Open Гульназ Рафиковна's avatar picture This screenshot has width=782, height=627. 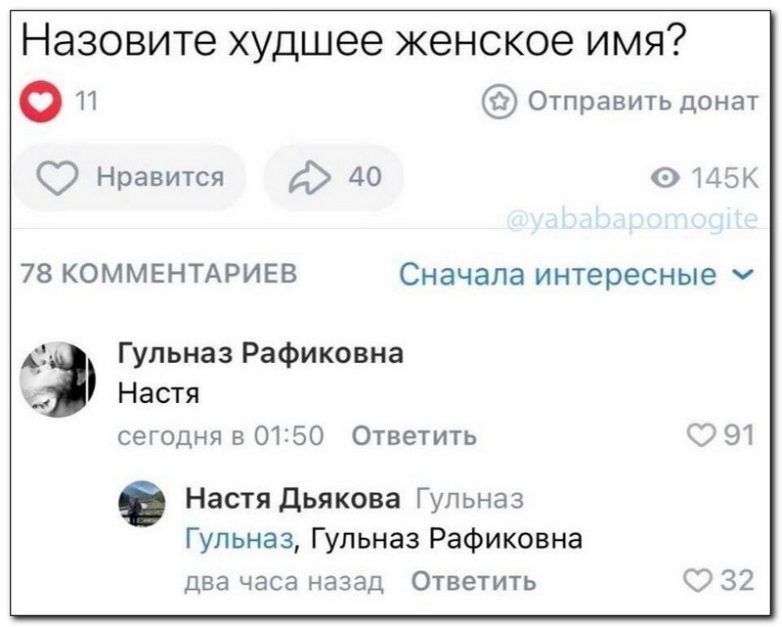[57, 379]
